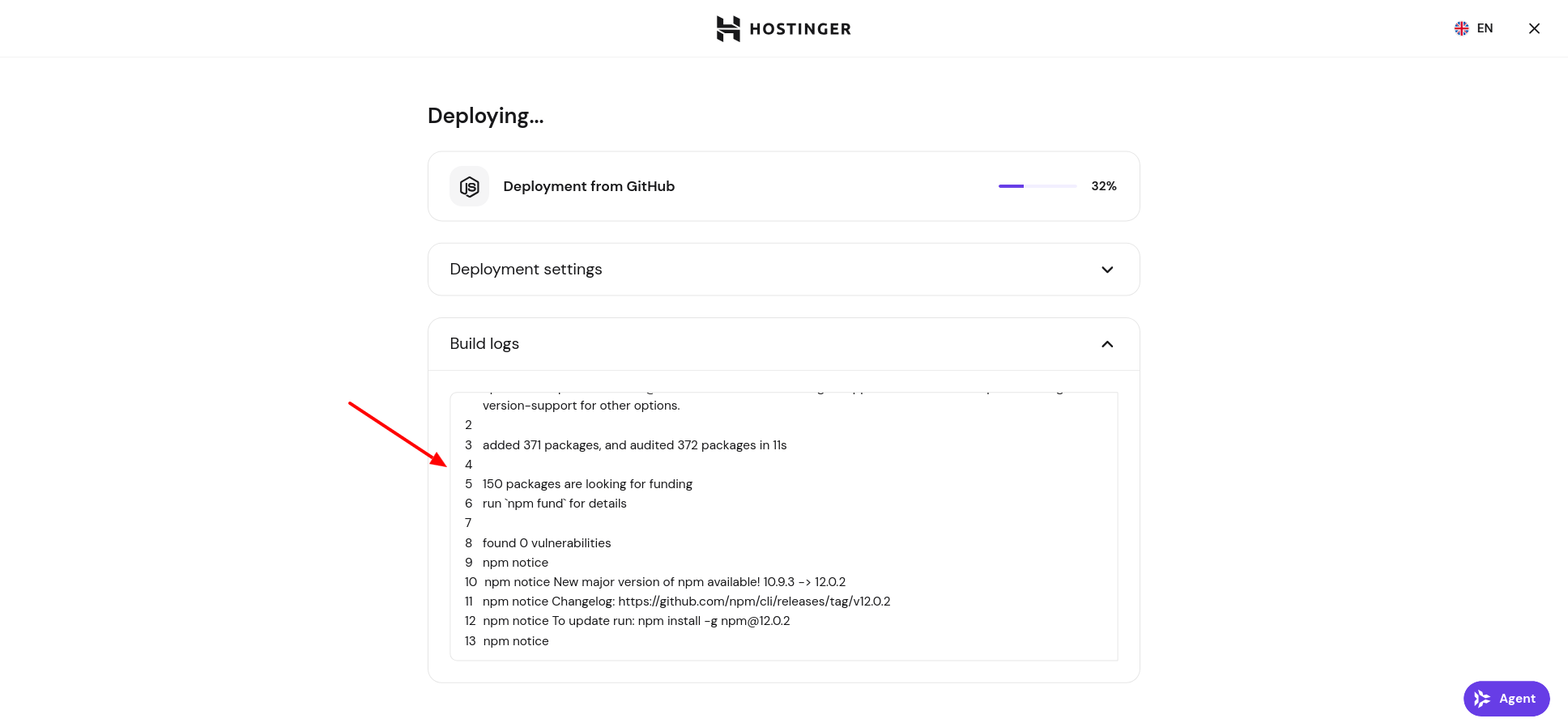Click log line 'run `npm fund` for details'
This screenshot has height=727, width=1568.
pos(554,504)
